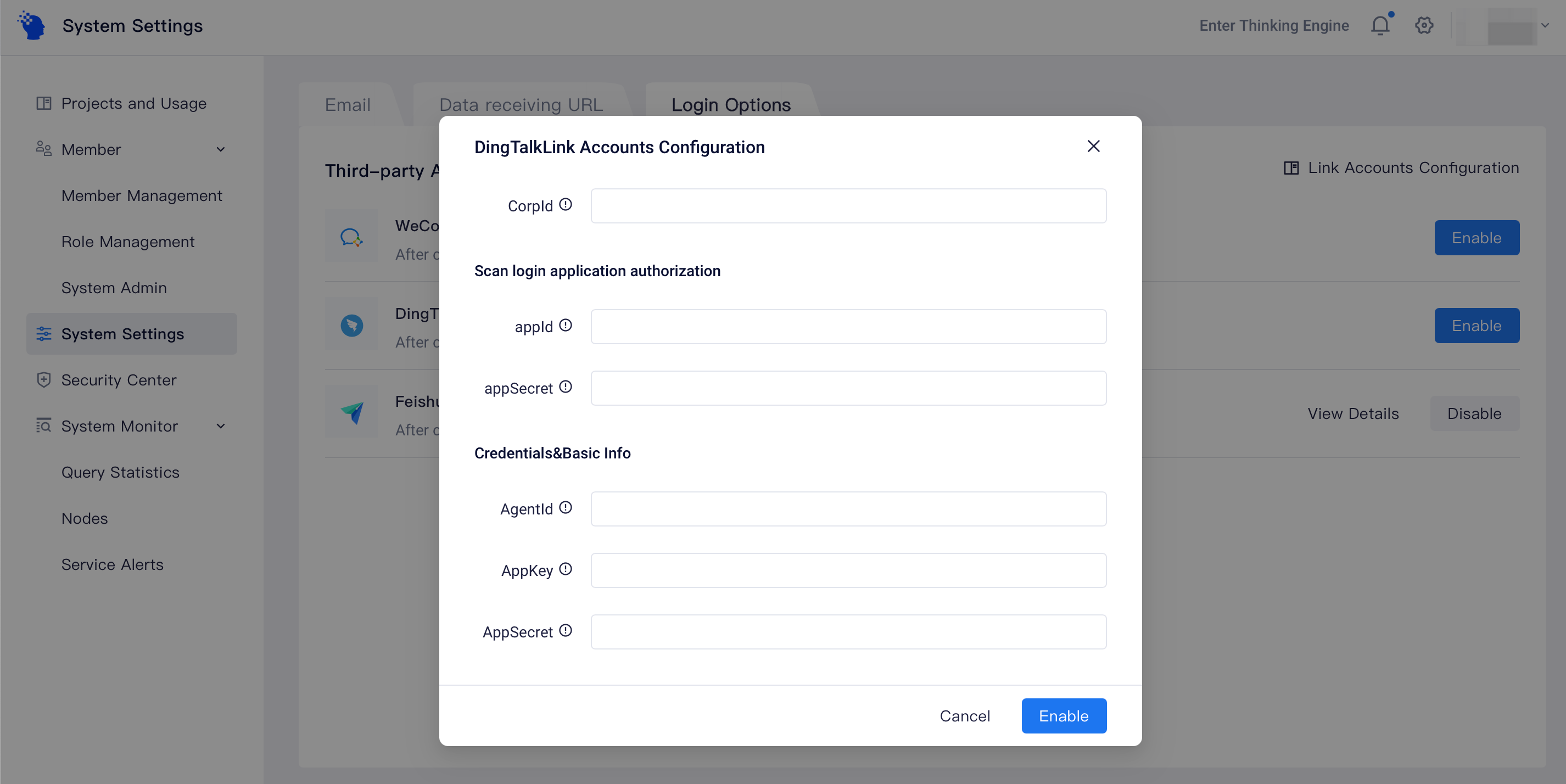Click Enable in the dialog footer

point(1063,716)
